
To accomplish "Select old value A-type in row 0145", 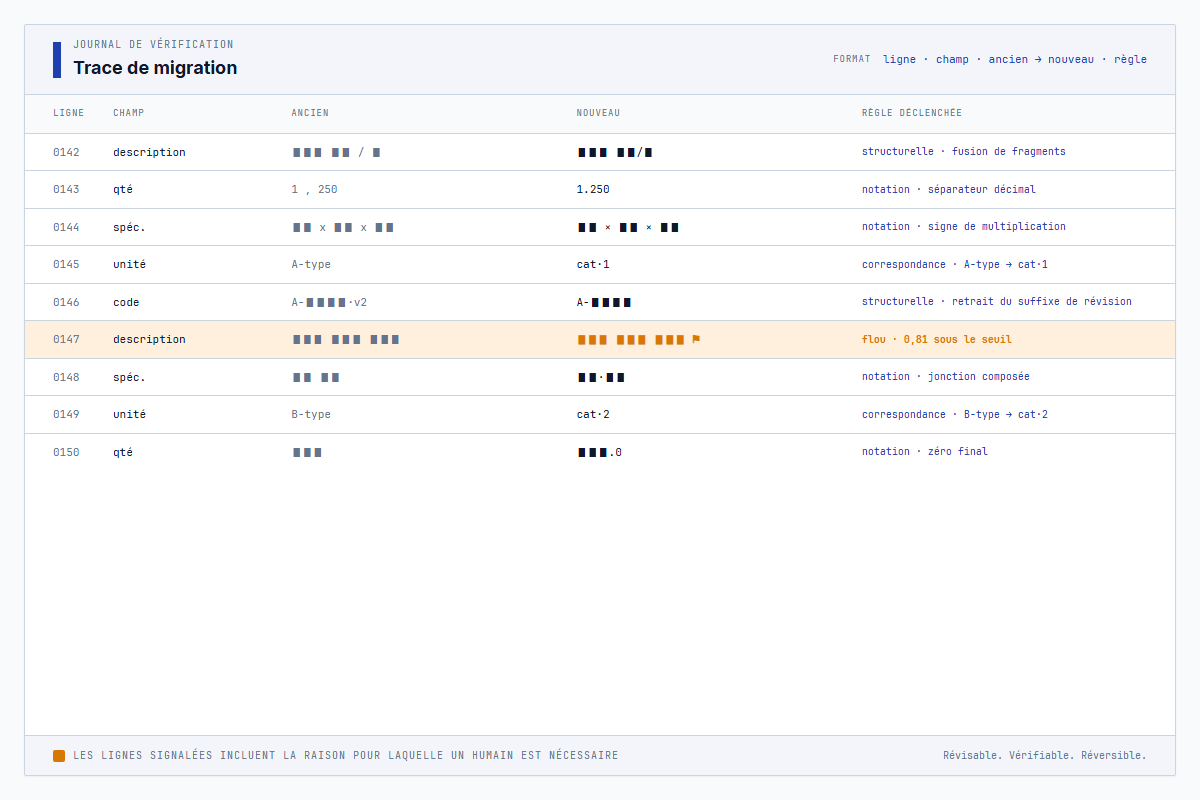I will (x=311, y=264).
